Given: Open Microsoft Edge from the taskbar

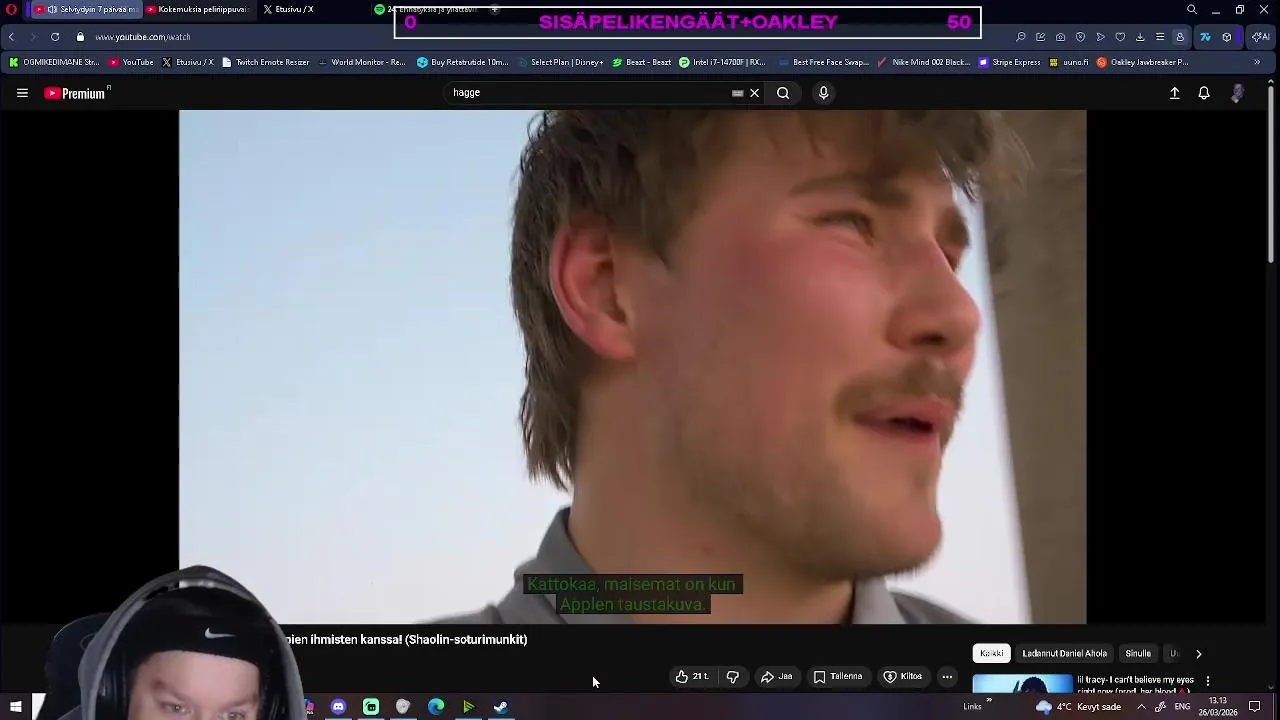Looking at the screenshot, I should point(436,707).
